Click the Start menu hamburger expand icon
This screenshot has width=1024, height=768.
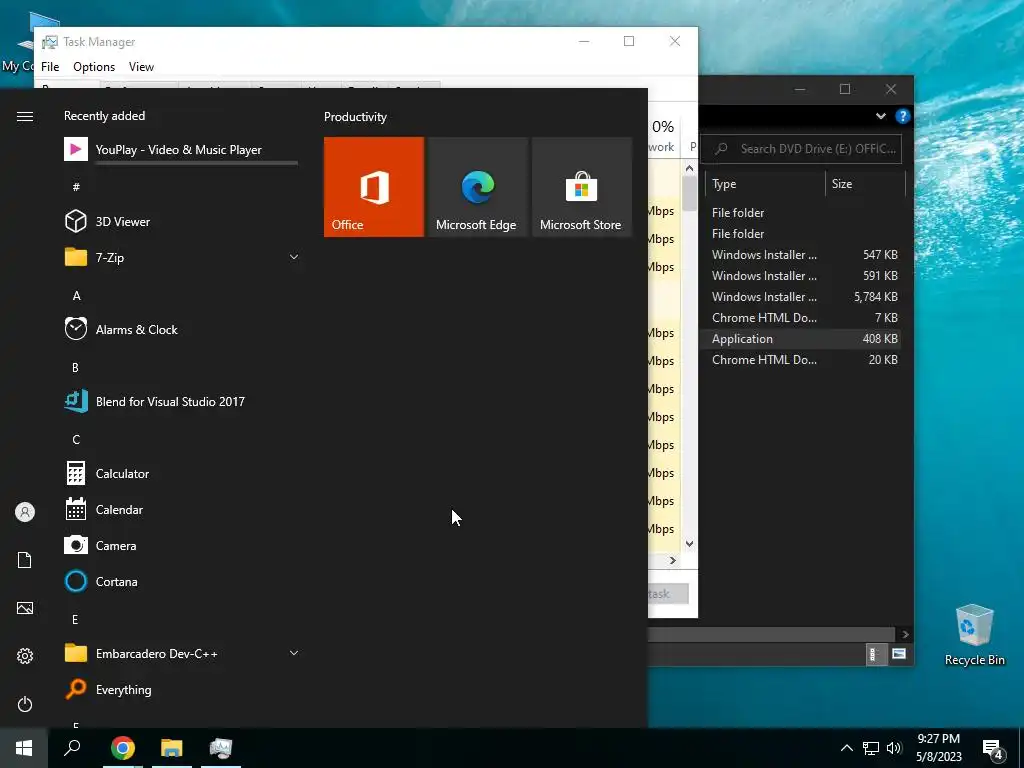pyautogui.click(x=25, y=116)
